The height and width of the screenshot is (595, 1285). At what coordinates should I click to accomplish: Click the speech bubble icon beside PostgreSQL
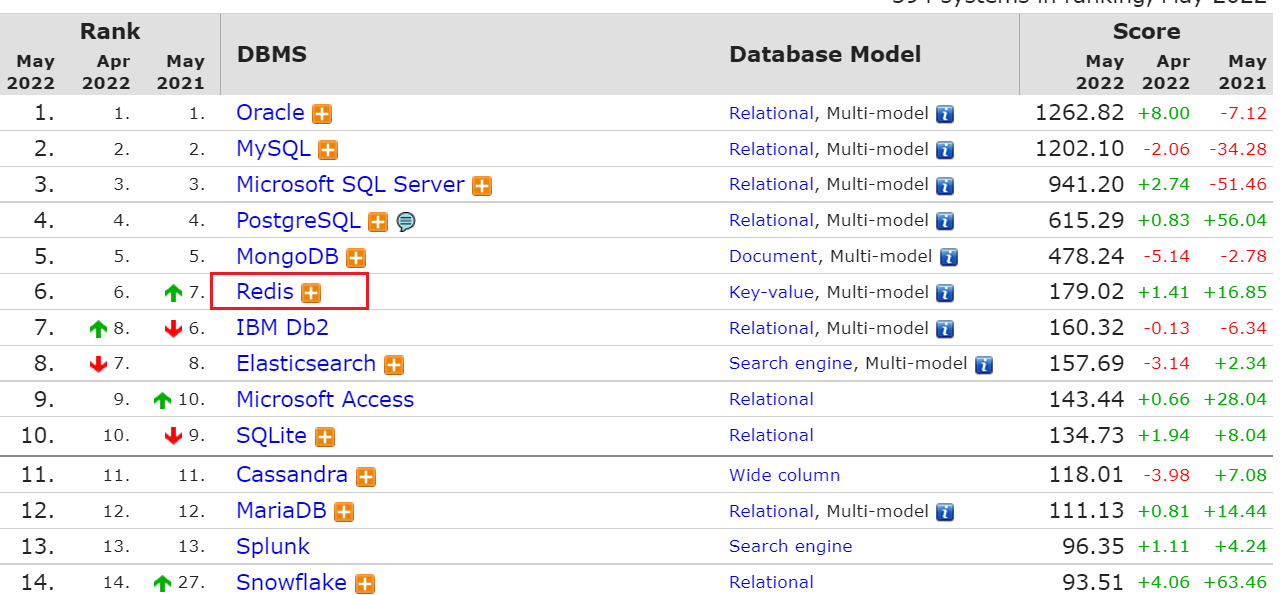click(x=405, y=222)
